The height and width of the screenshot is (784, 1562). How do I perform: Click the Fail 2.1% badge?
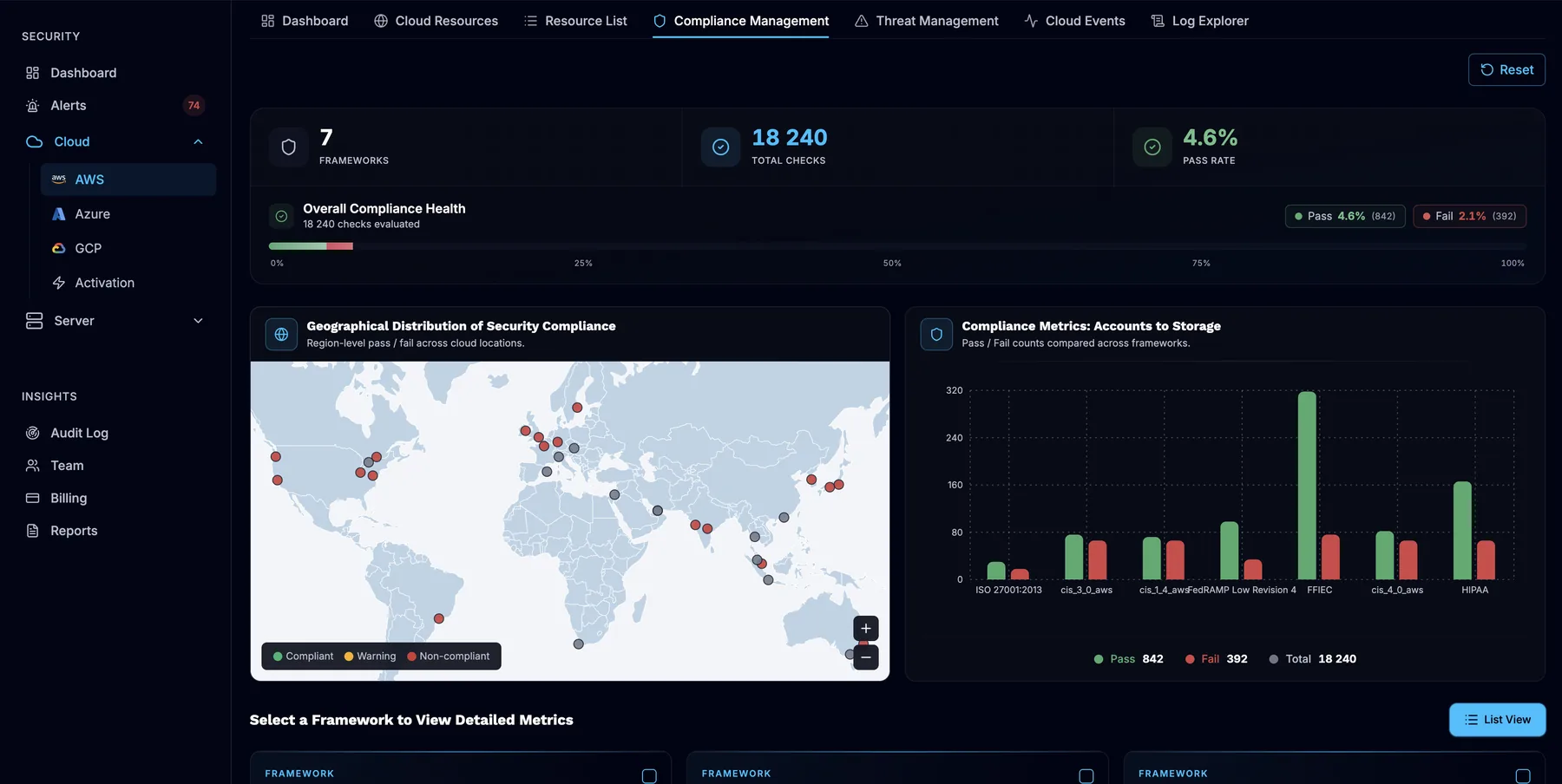point(1470,216)
